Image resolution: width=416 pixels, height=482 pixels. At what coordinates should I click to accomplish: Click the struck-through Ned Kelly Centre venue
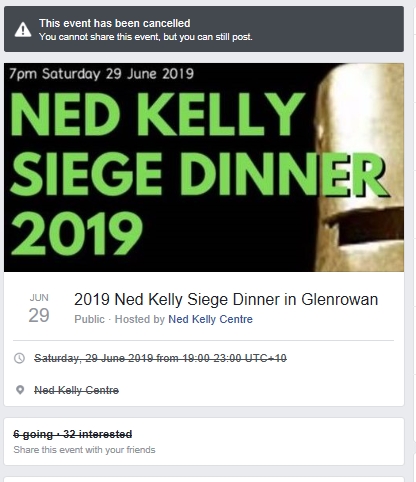[76, 390]
